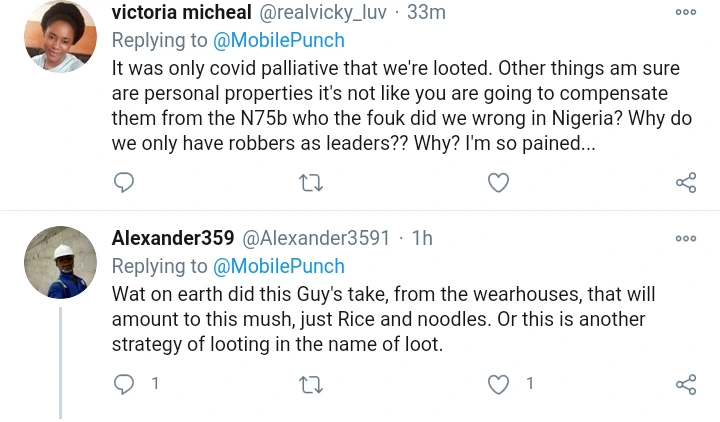The image size is (720, 422).
Task: Open @MobilePunch link in victoria's reply
Action: 278,41
